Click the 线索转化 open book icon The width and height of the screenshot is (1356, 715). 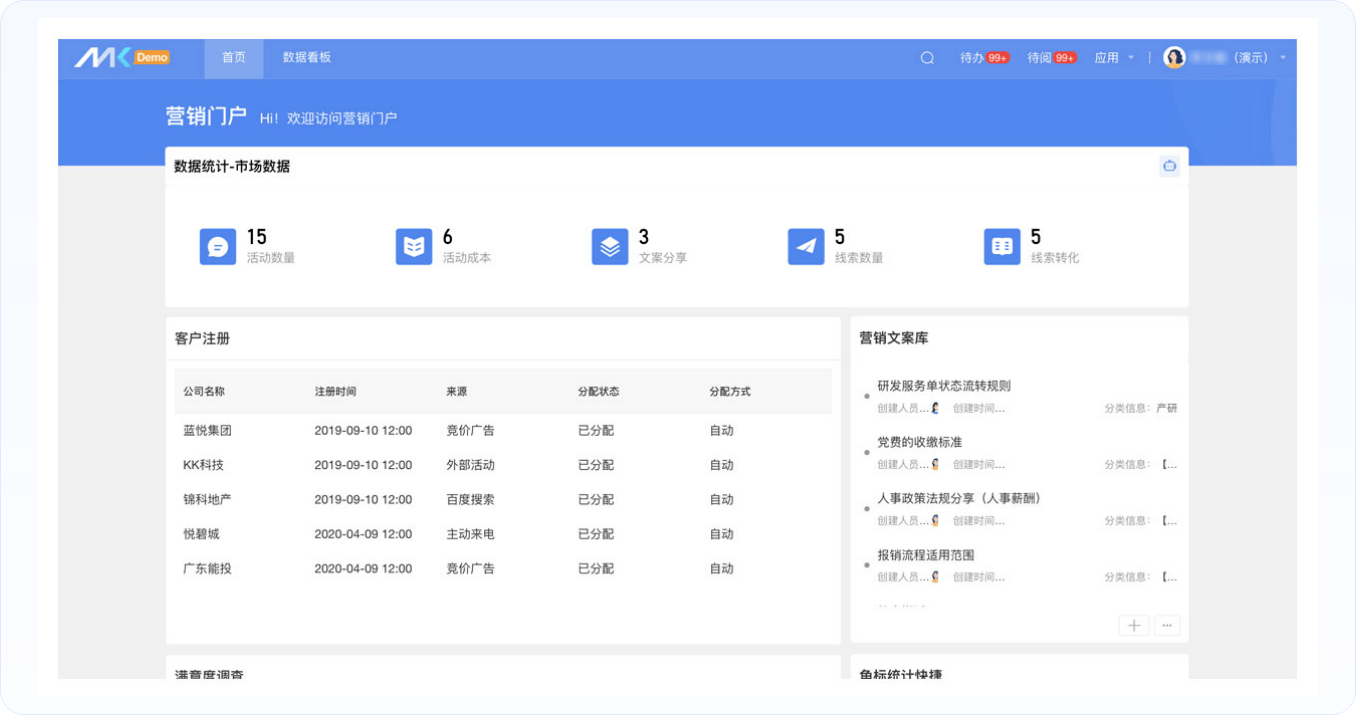pyautogui.click(x=1002, y=246)
